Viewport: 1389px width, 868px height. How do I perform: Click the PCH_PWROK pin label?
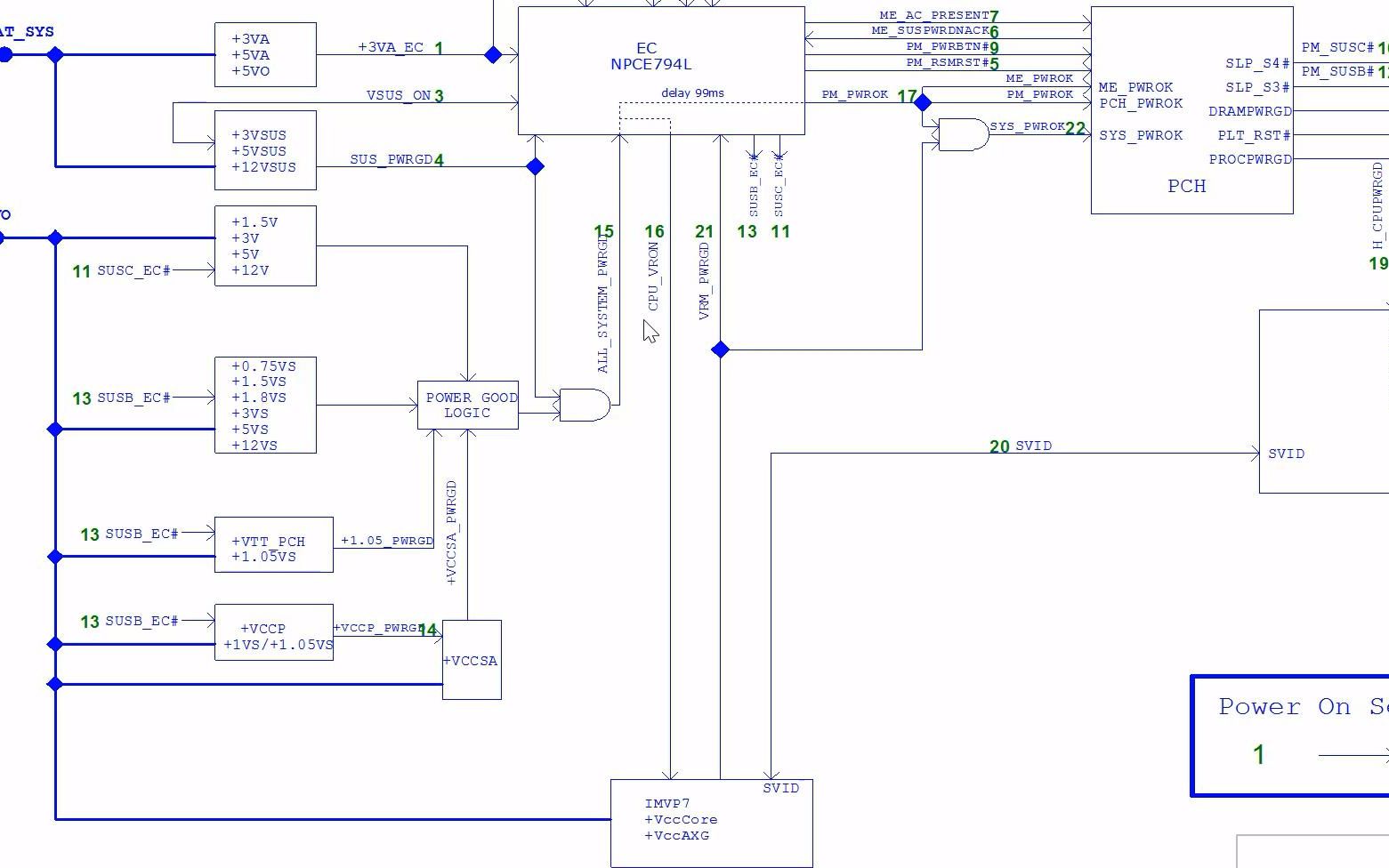click(x=1141, y=103)
